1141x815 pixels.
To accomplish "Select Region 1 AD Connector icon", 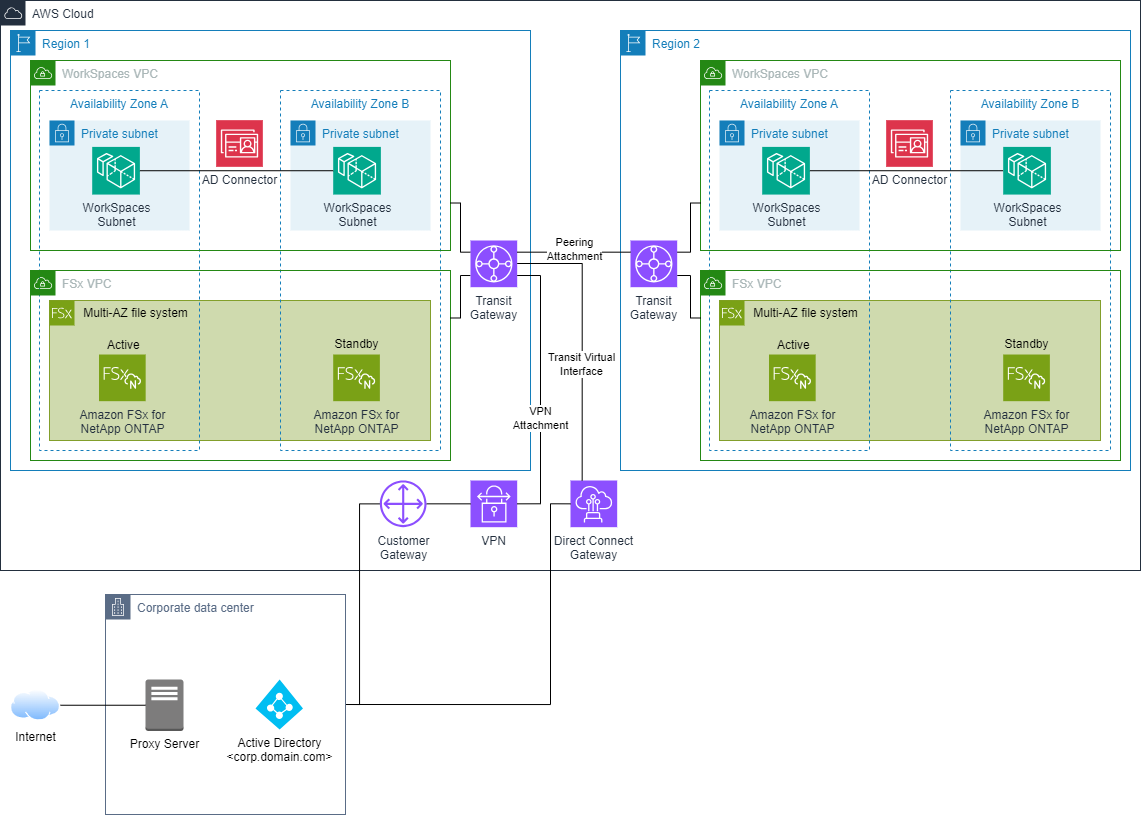I will (x=239, y=144).
